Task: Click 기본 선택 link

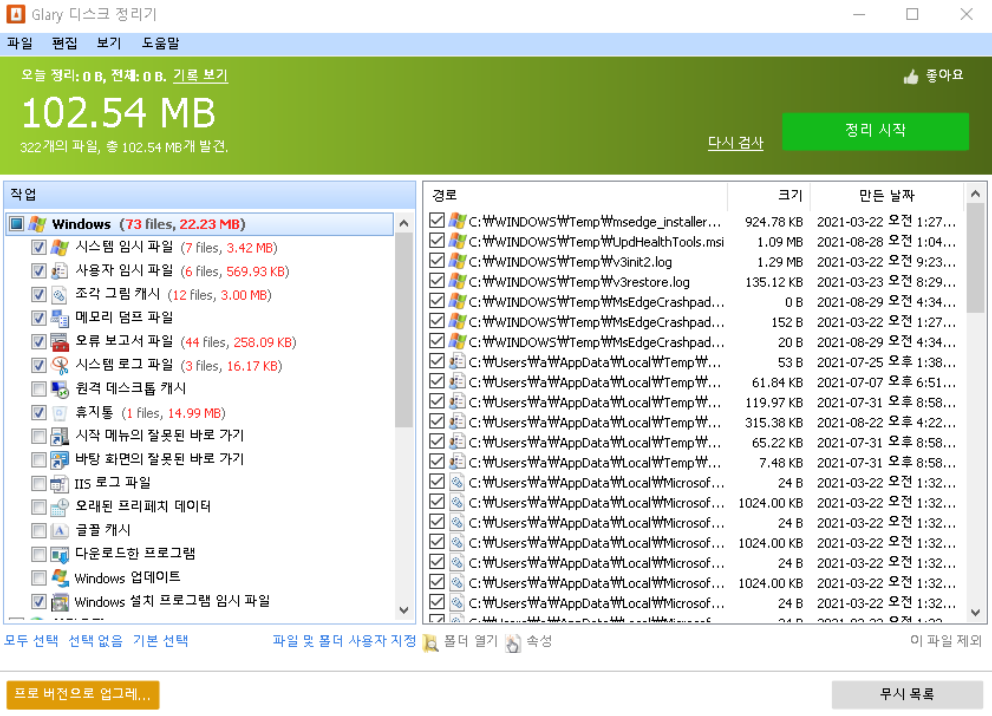Action: 161,641
